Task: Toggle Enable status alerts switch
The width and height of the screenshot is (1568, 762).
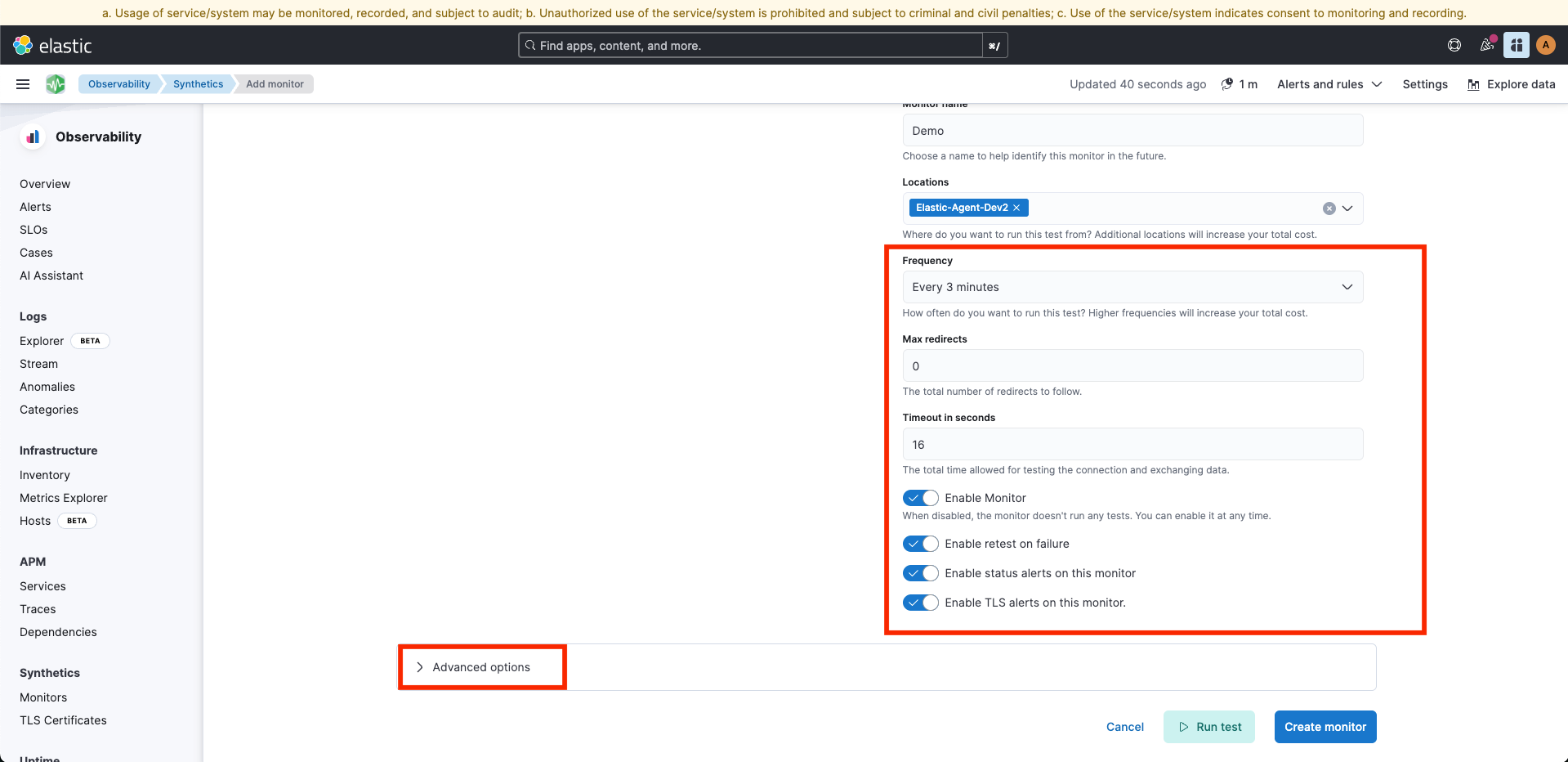Action: click(x=921, y=573)
